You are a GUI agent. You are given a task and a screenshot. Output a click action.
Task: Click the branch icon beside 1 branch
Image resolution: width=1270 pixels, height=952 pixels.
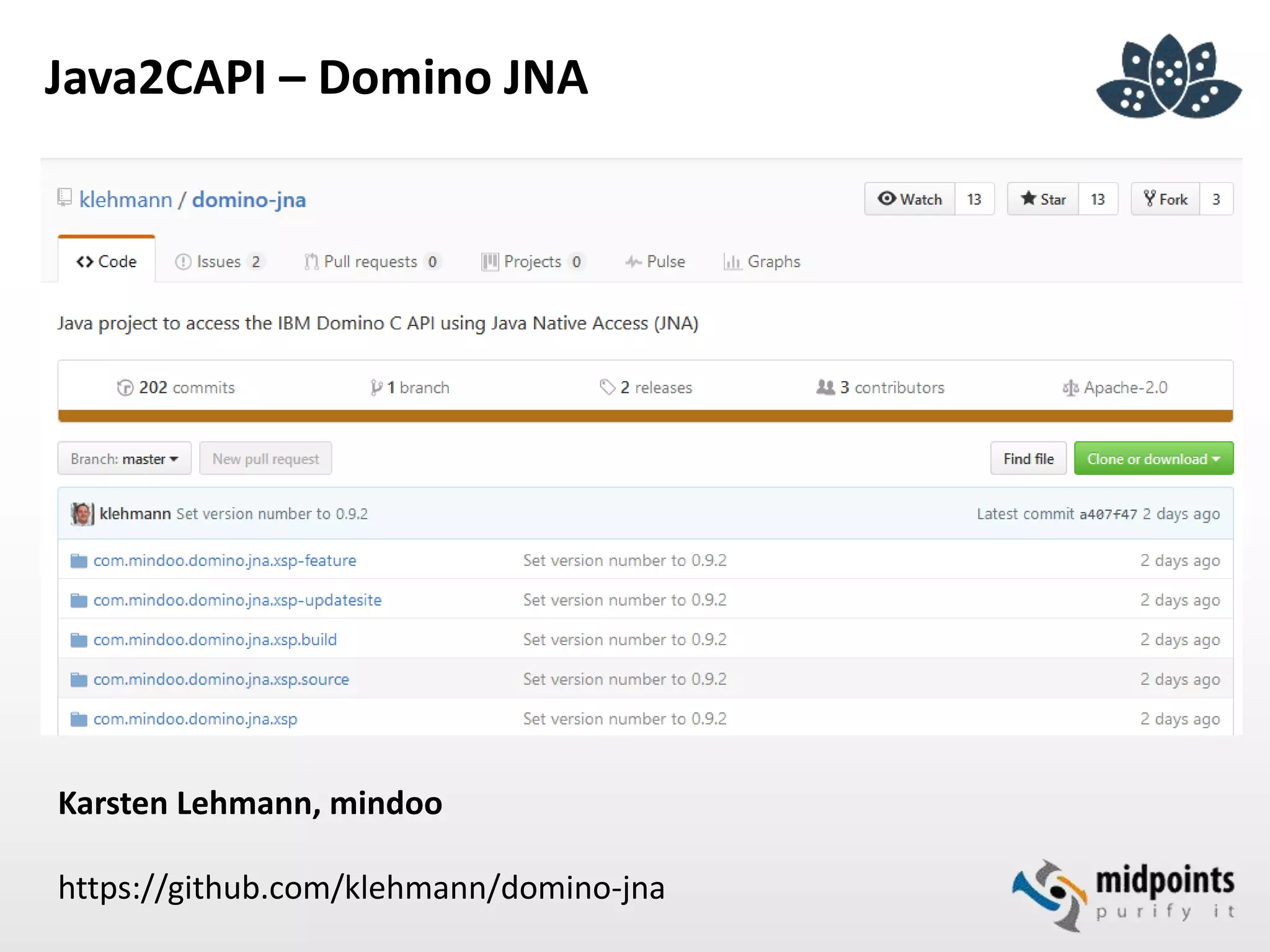[x=376, y=388]
